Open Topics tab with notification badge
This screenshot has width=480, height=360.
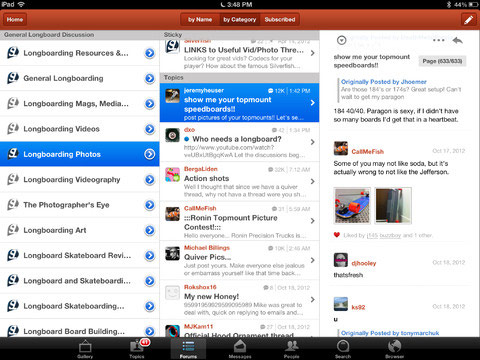pos(137,349)
